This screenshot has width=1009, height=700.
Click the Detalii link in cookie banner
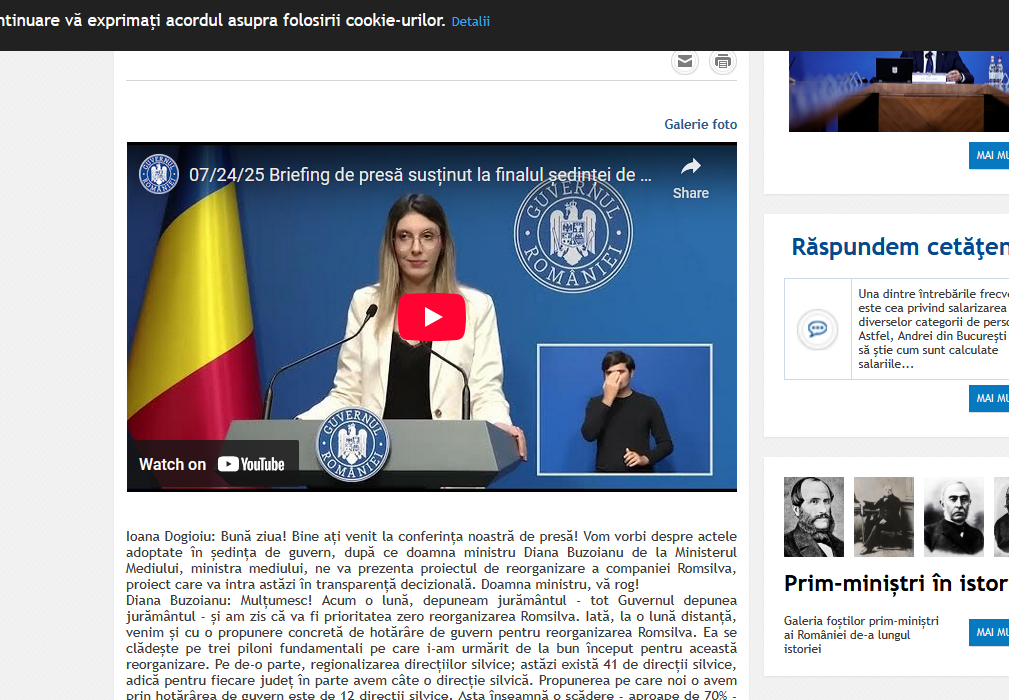pos(470,21)
